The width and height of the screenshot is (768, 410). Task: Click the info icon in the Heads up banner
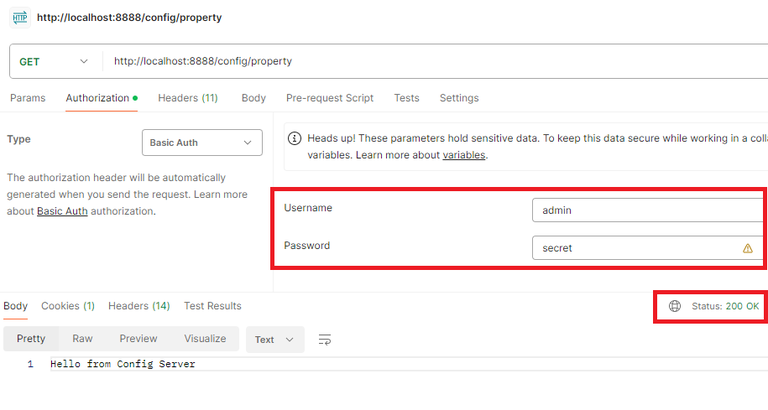pos(295,138)
